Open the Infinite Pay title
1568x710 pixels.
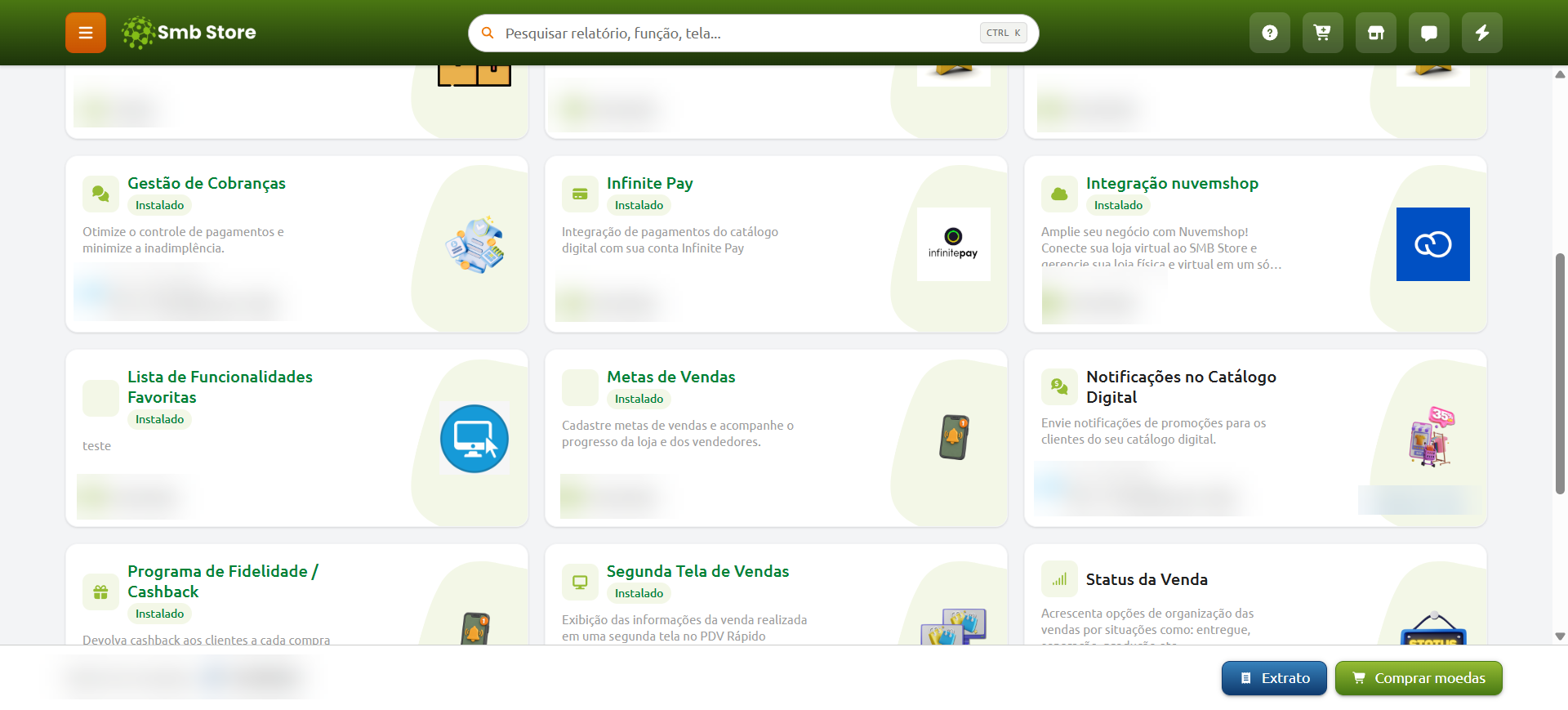point(650,183)
